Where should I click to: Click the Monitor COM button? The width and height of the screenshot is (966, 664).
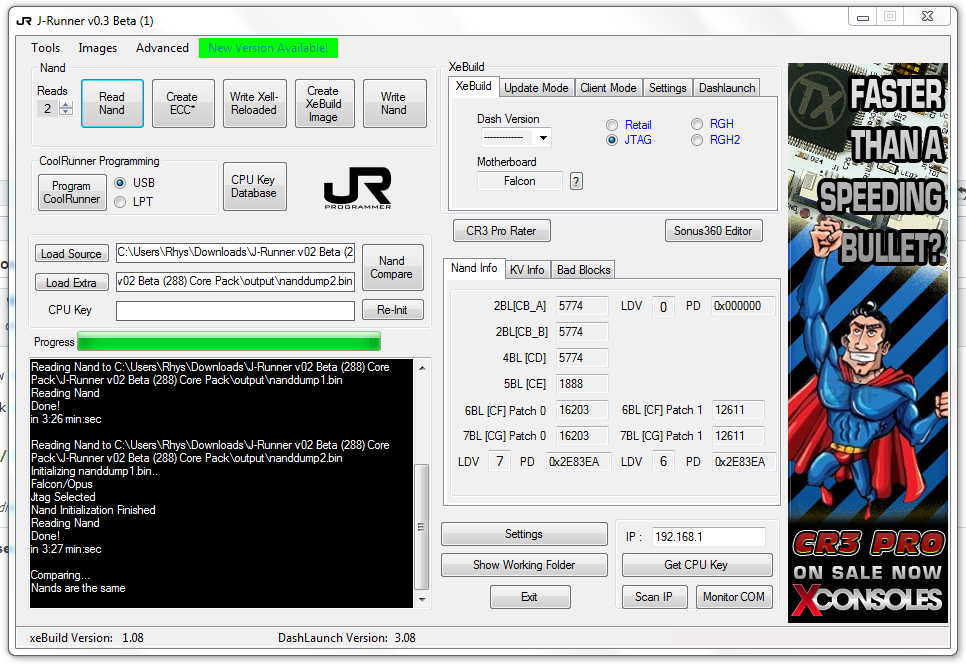(x=734, y=597)
